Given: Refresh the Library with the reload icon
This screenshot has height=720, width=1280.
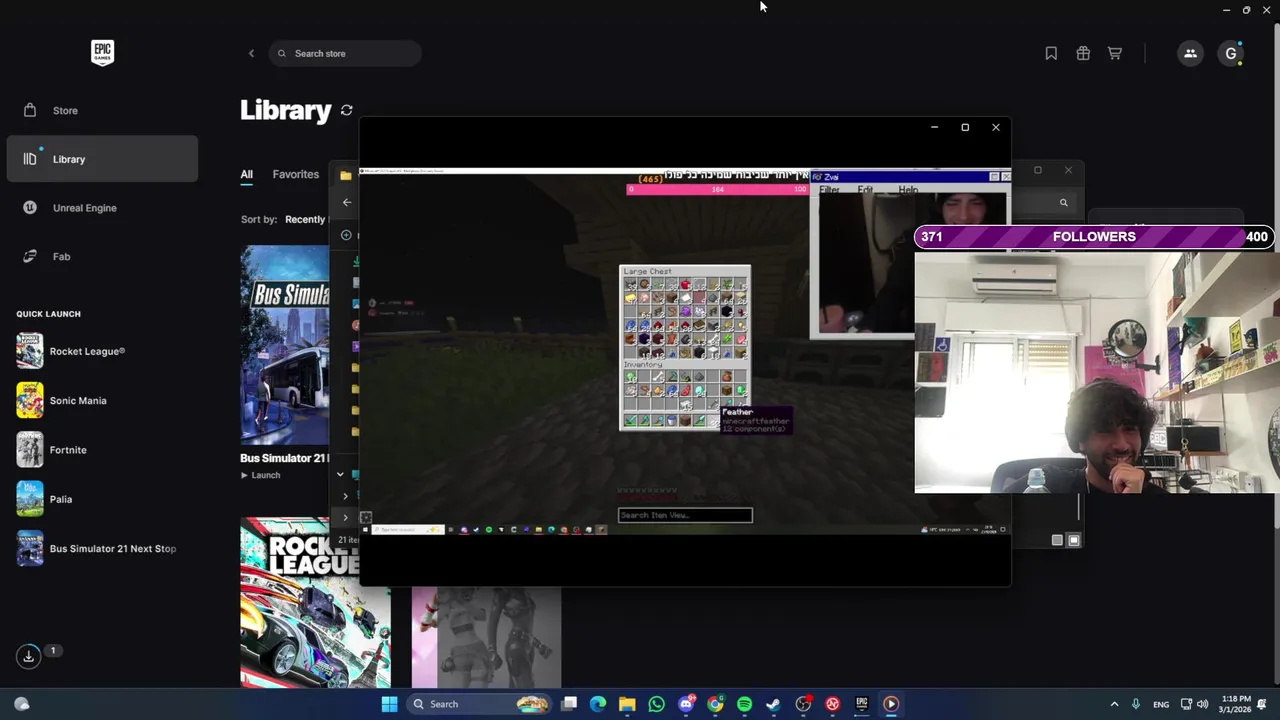Looking at the screenshot, I should 346,110.
